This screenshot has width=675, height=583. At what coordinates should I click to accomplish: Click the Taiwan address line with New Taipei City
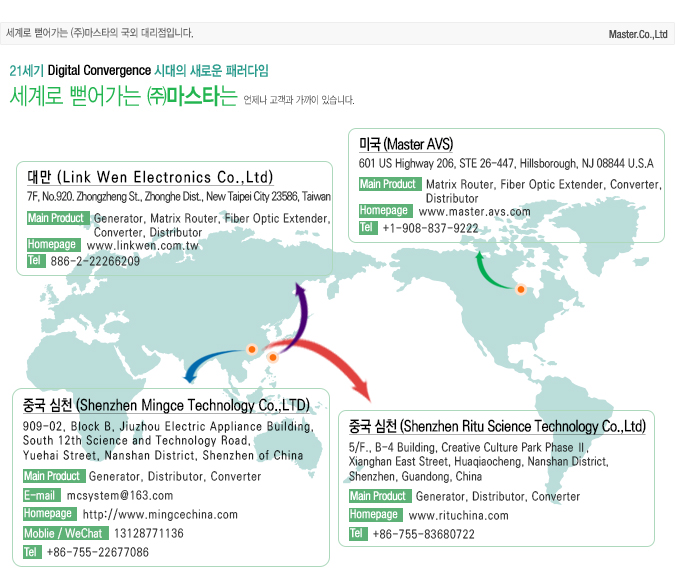[179, 197]
